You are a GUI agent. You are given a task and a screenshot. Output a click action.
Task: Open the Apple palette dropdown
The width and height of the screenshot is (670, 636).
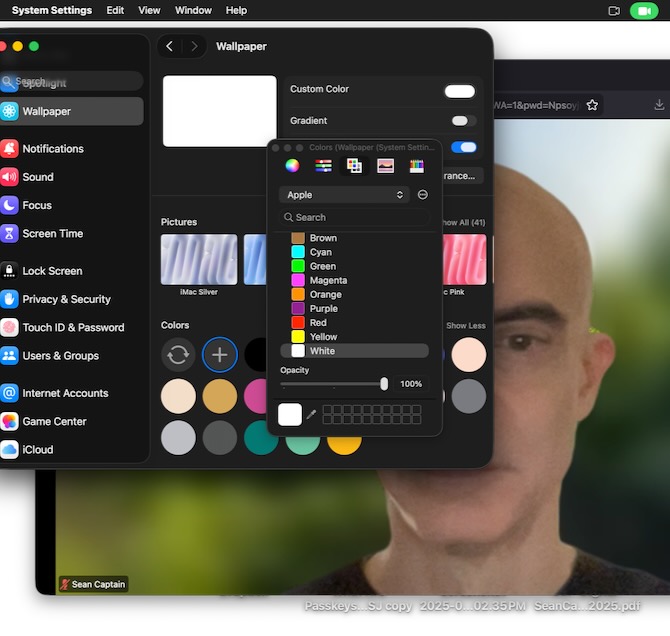tap(344, 195)
